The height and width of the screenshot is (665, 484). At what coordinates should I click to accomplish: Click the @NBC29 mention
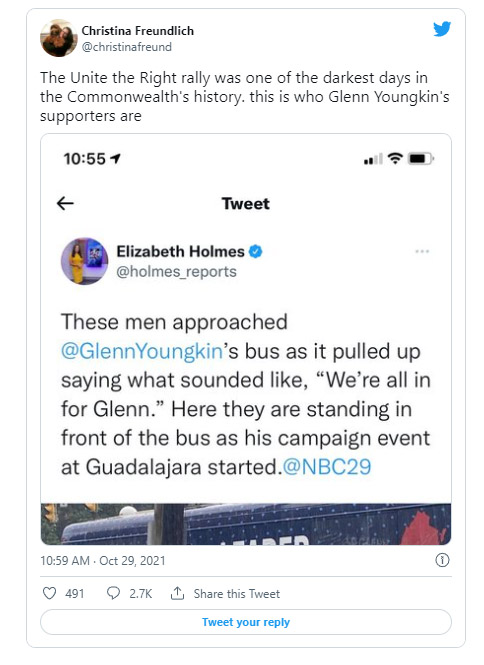[327, 467]
